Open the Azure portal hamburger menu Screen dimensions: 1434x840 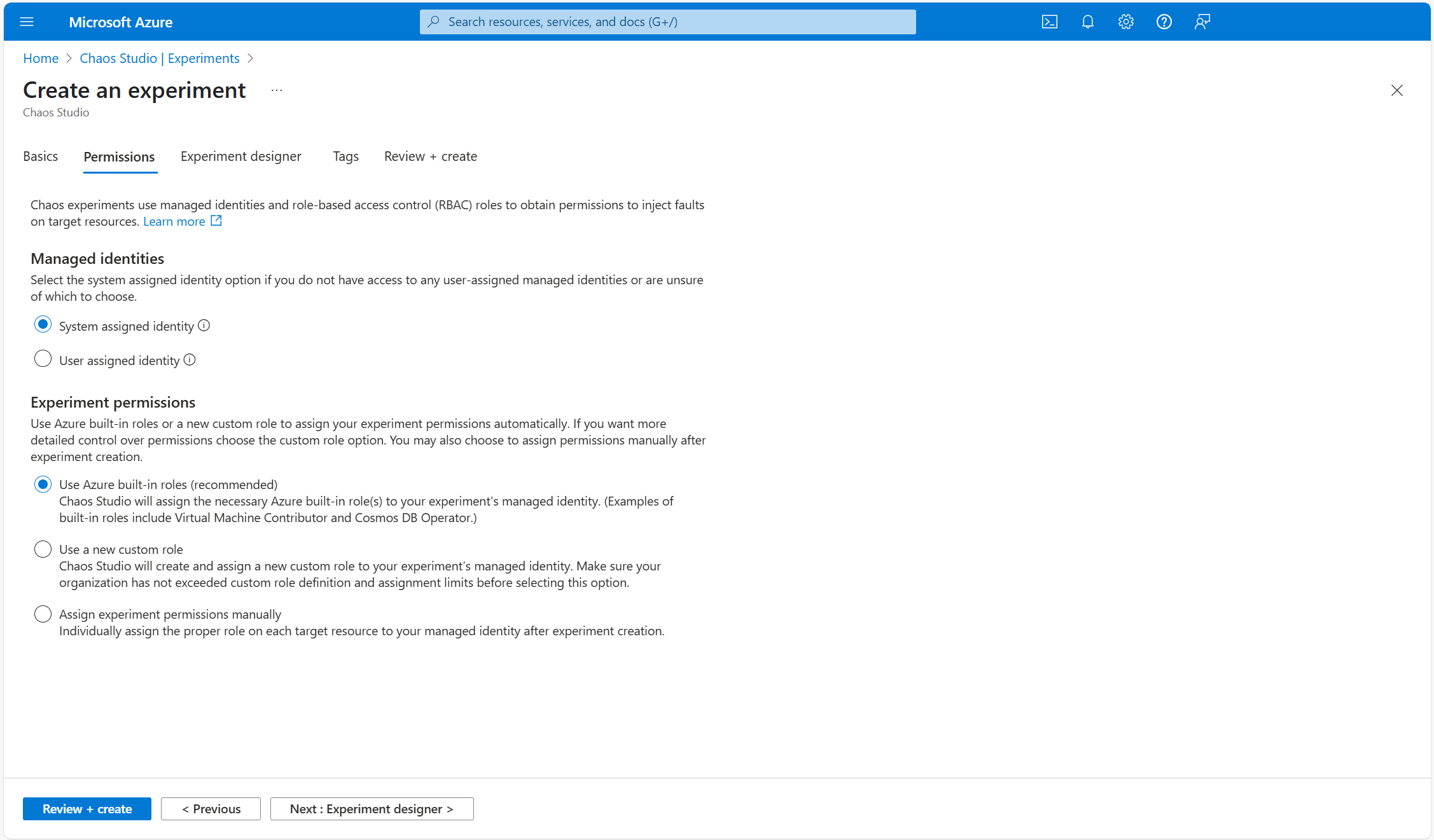click(x=27, y=22)
